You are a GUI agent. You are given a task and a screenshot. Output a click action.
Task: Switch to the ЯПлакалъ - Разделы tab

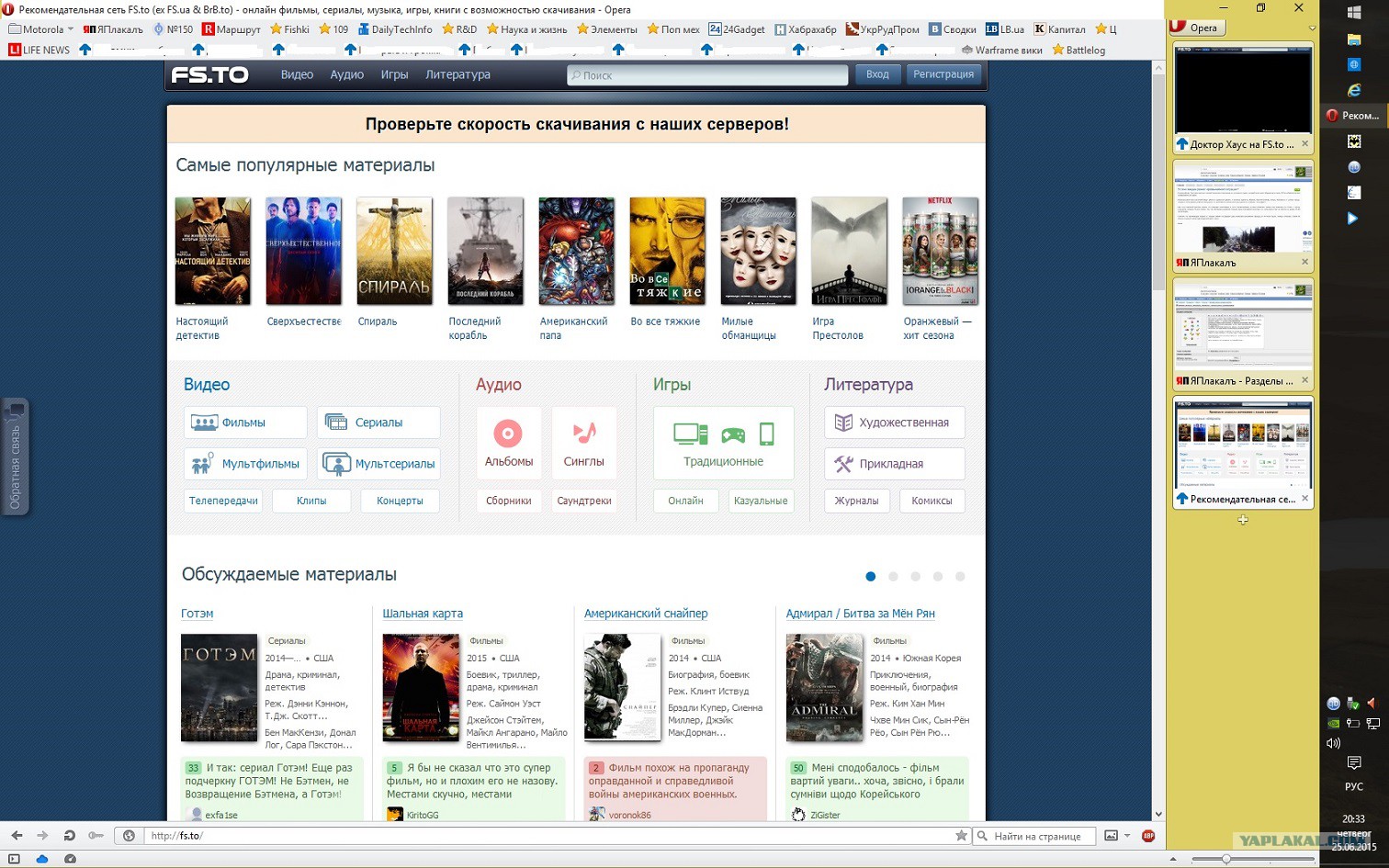tap(1243, 334)
